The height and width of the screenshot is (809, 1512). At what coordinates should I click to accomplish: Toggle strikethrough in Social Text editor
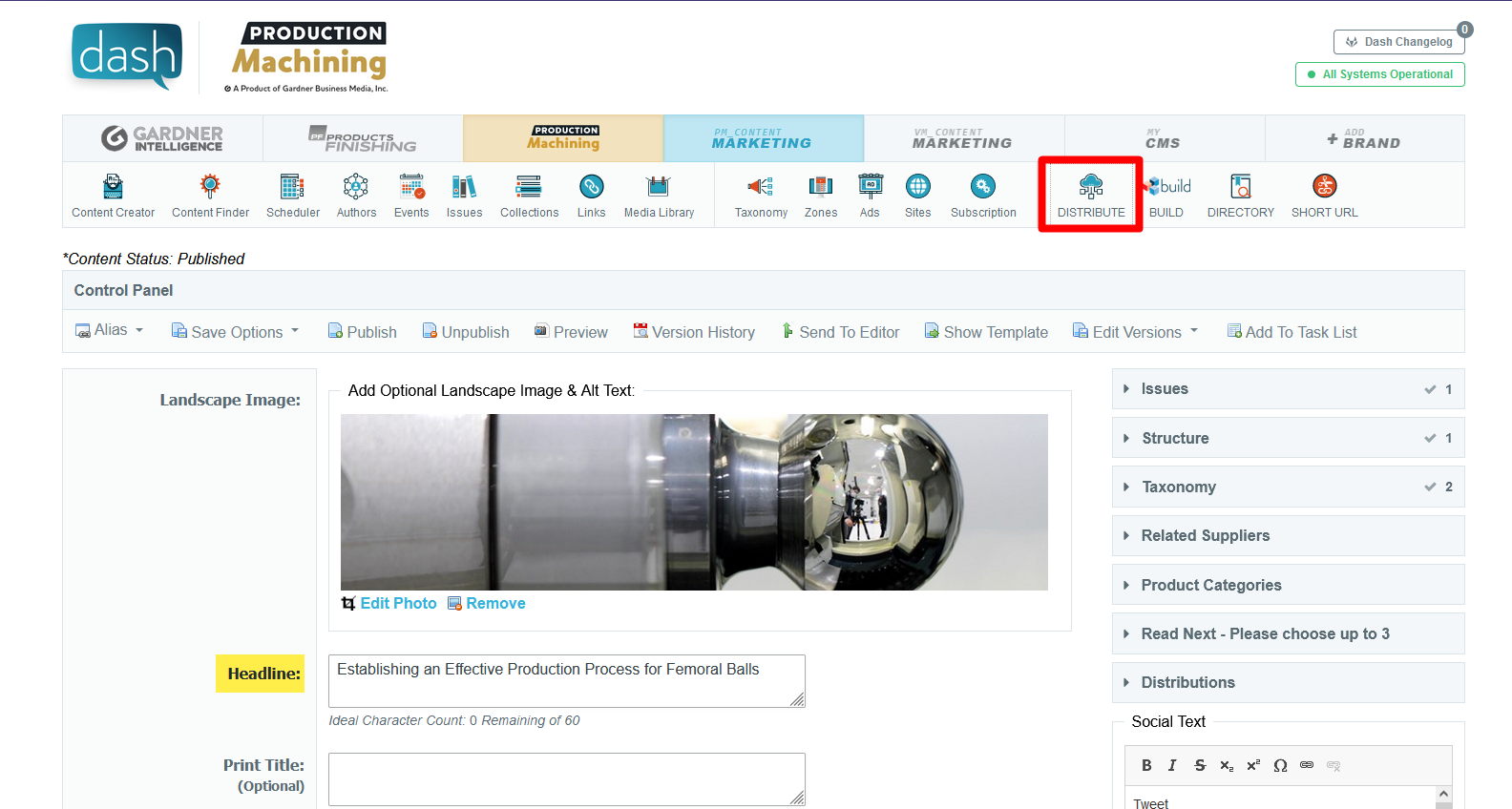[x=1200, y=765]
